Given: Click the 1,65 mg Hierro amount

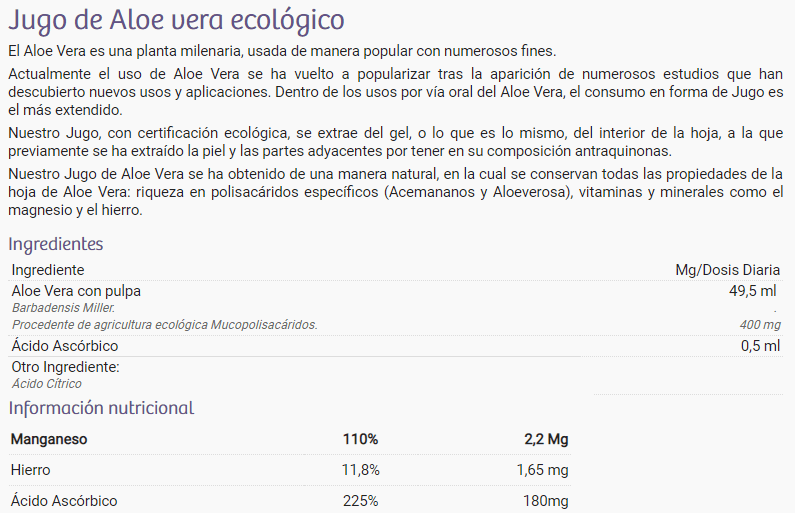Looking at the screenshot, I should [x=543, y=470].
